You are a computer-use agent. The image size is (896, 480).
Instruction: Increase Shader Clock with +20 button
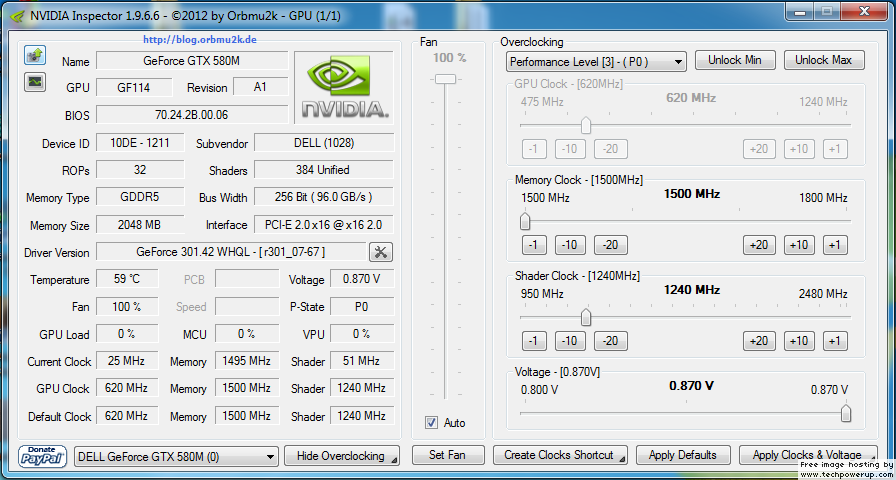coord(759,341)
